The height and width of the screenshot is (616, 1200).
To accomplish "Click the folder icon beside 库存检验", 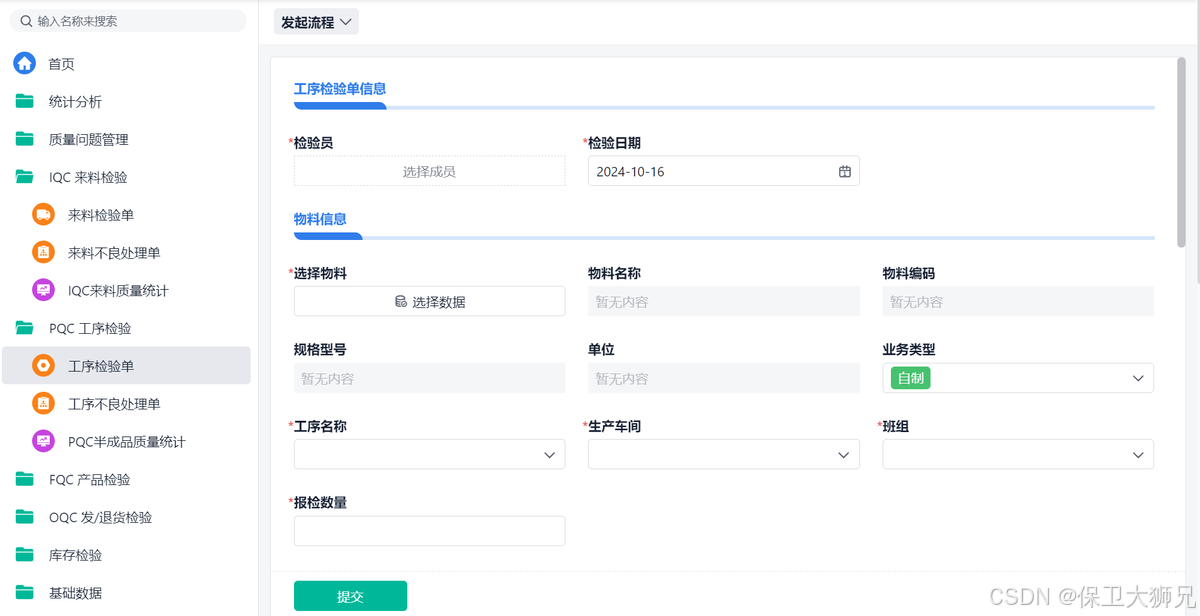I will [24, 555].
